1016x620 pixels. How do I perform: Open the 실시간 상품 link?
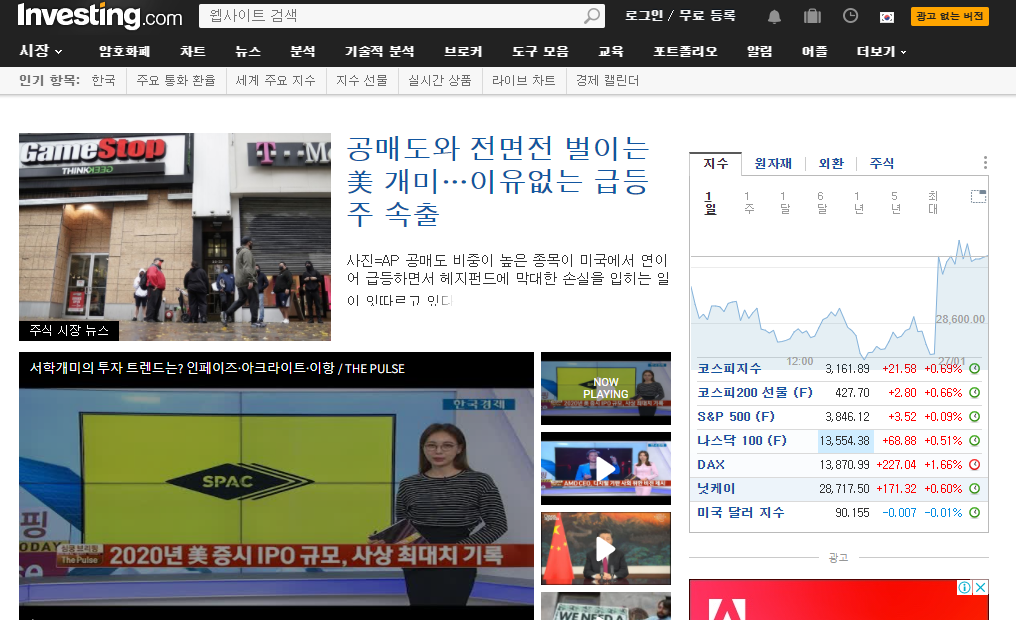(x=439, y=80)
